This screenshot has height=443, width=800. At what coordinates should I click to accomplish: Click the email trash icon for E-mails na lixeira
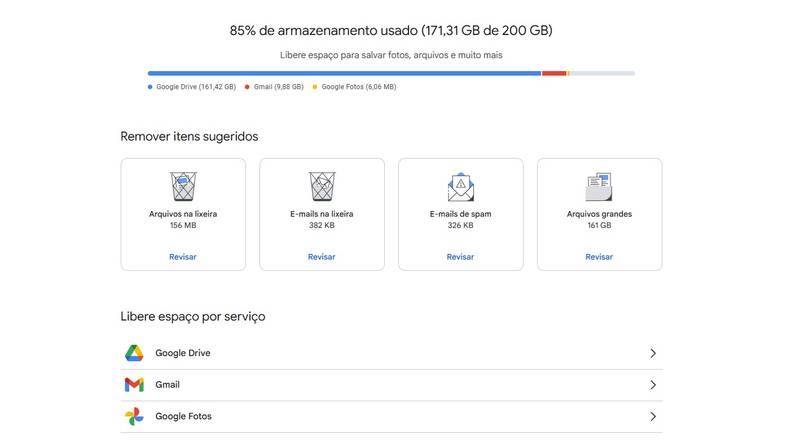(x=322, y=186)
